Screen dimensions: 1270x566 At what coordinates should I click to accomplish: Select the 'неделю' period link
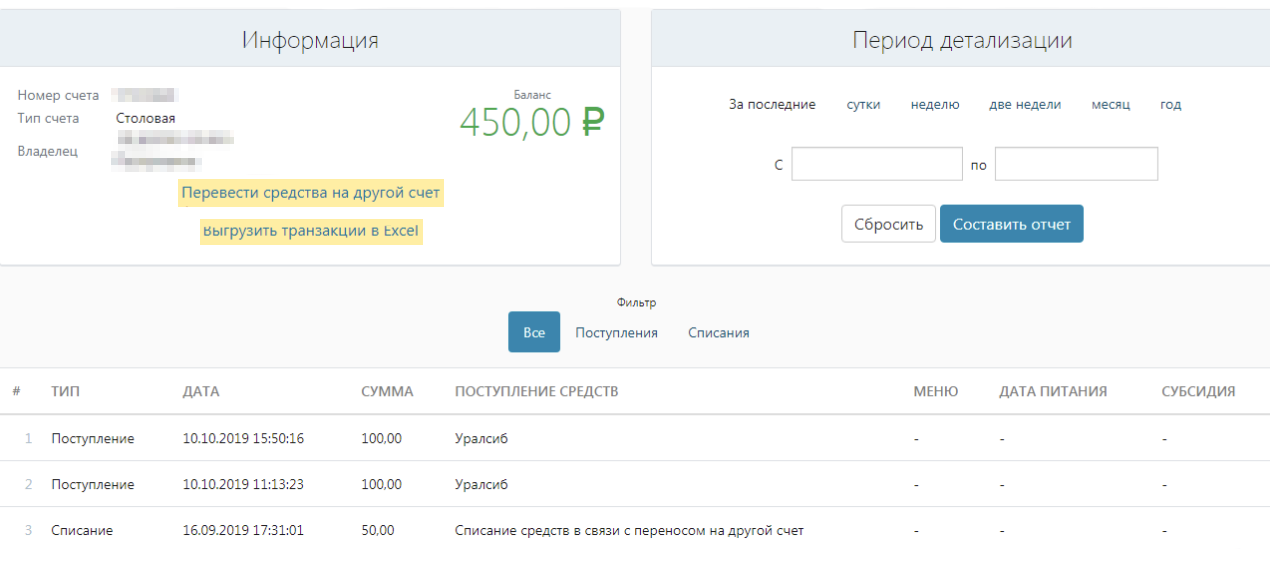tap(934, 105)
